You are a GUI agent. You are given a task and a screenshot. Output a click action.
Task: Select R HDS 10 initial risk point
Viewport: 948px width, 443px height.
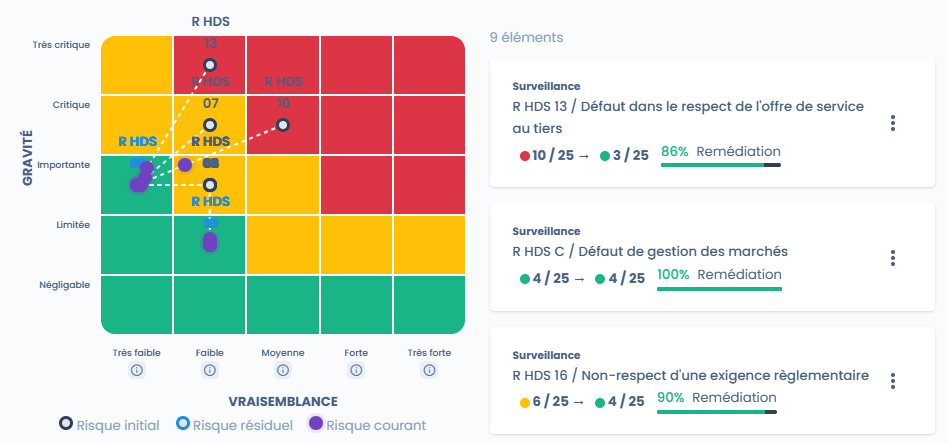click(283, 125)
